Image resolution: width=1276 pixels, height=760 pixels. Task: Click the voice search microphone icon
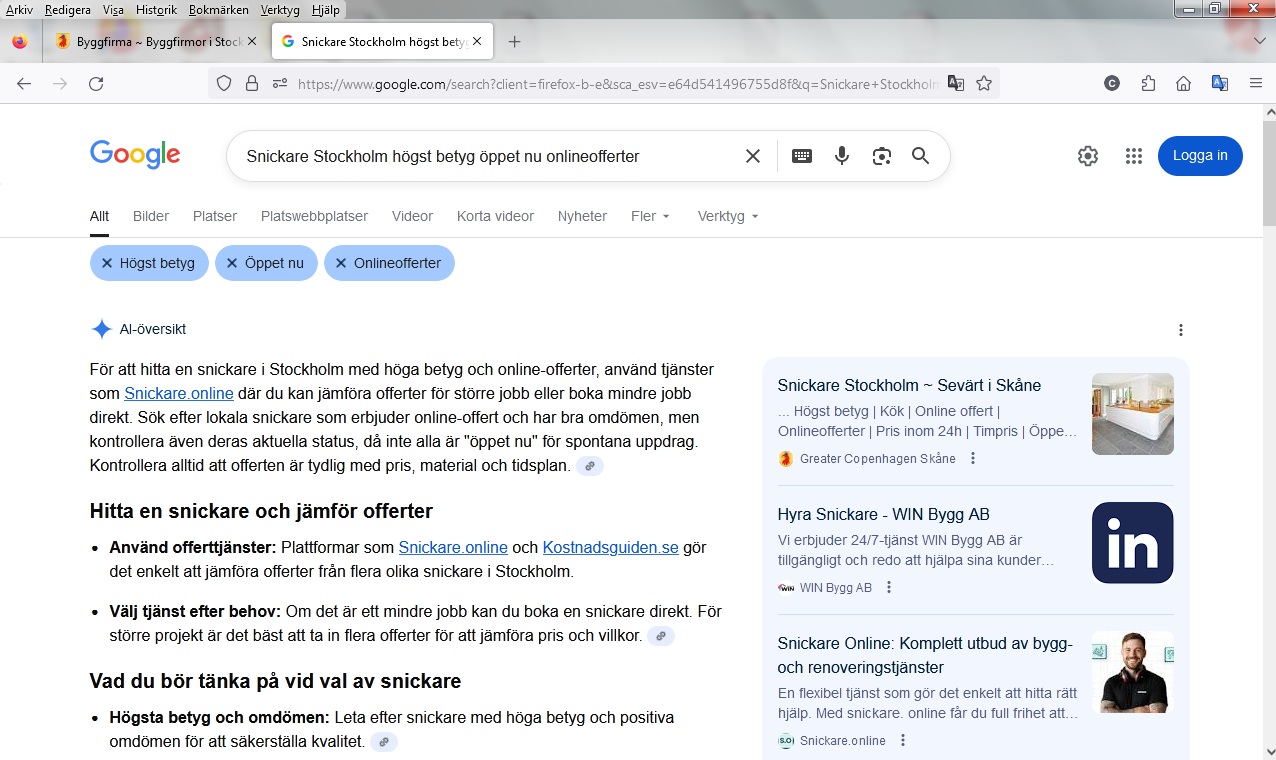pos(842,156)
